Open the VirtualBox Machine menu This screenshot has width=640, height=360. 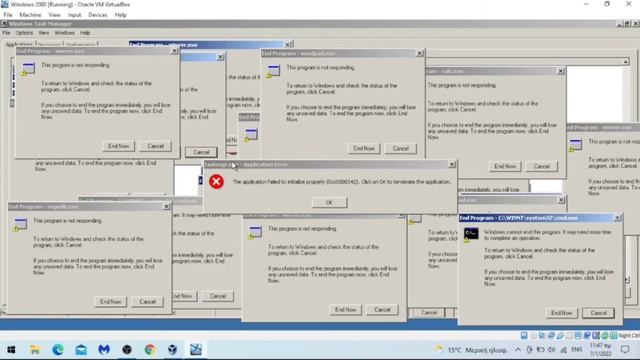click(x=30, y=15)
